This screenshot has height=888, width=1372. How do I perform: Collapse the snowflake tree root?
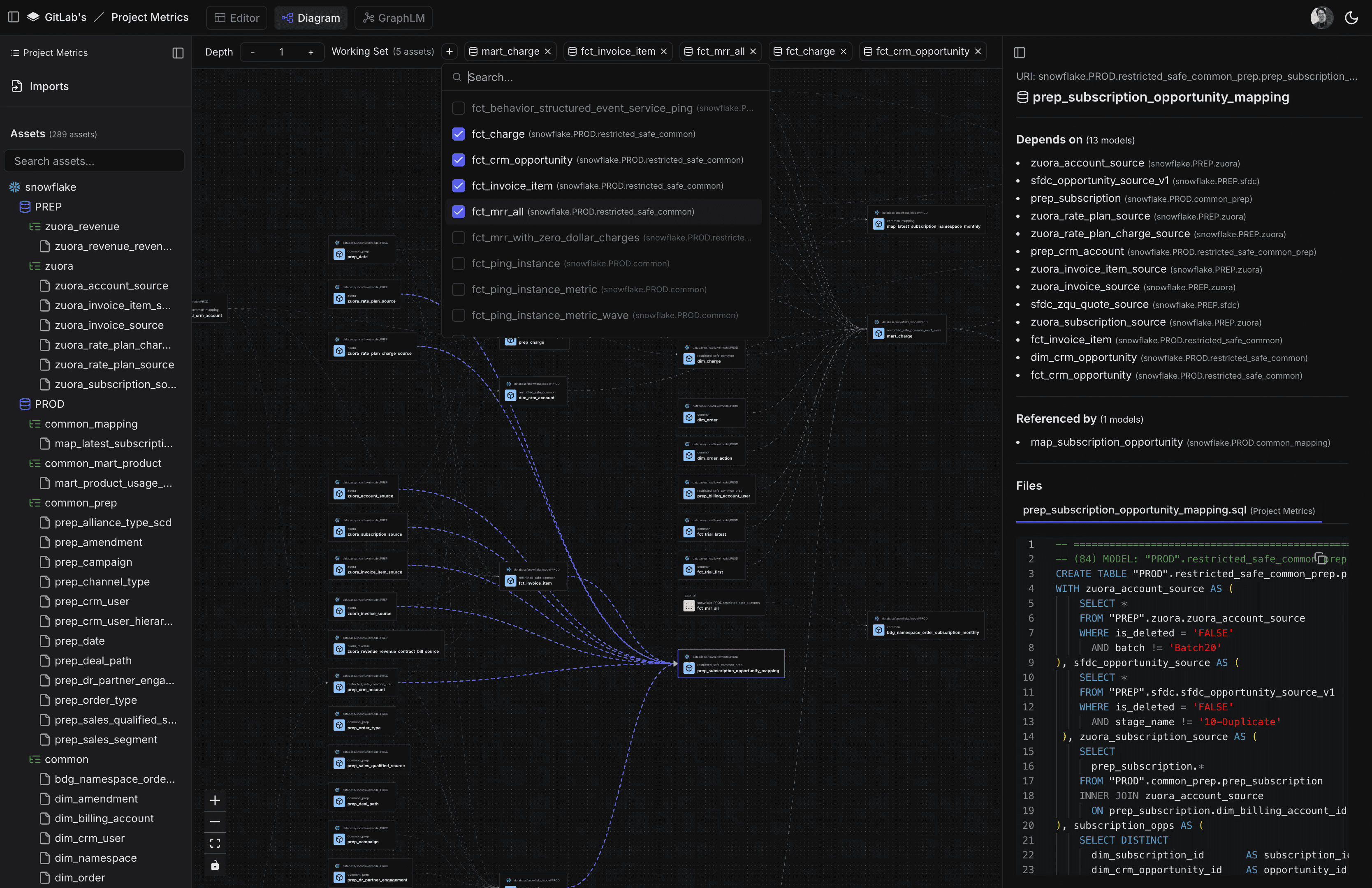[x=43, y=187]
